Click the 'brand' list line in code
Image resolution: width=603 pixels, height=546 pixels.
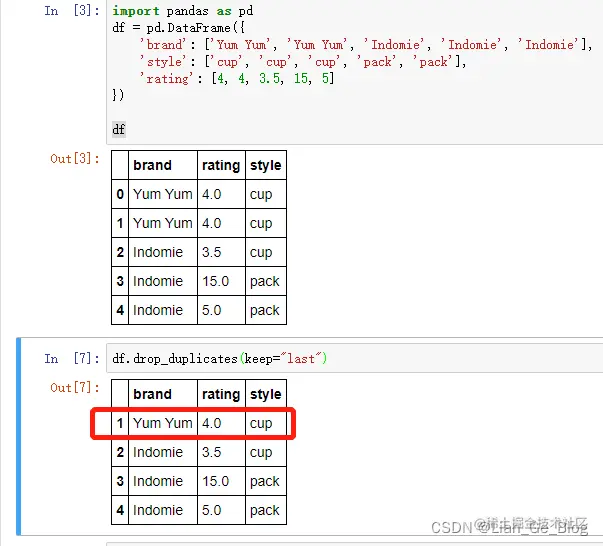(x=366, y=45)
